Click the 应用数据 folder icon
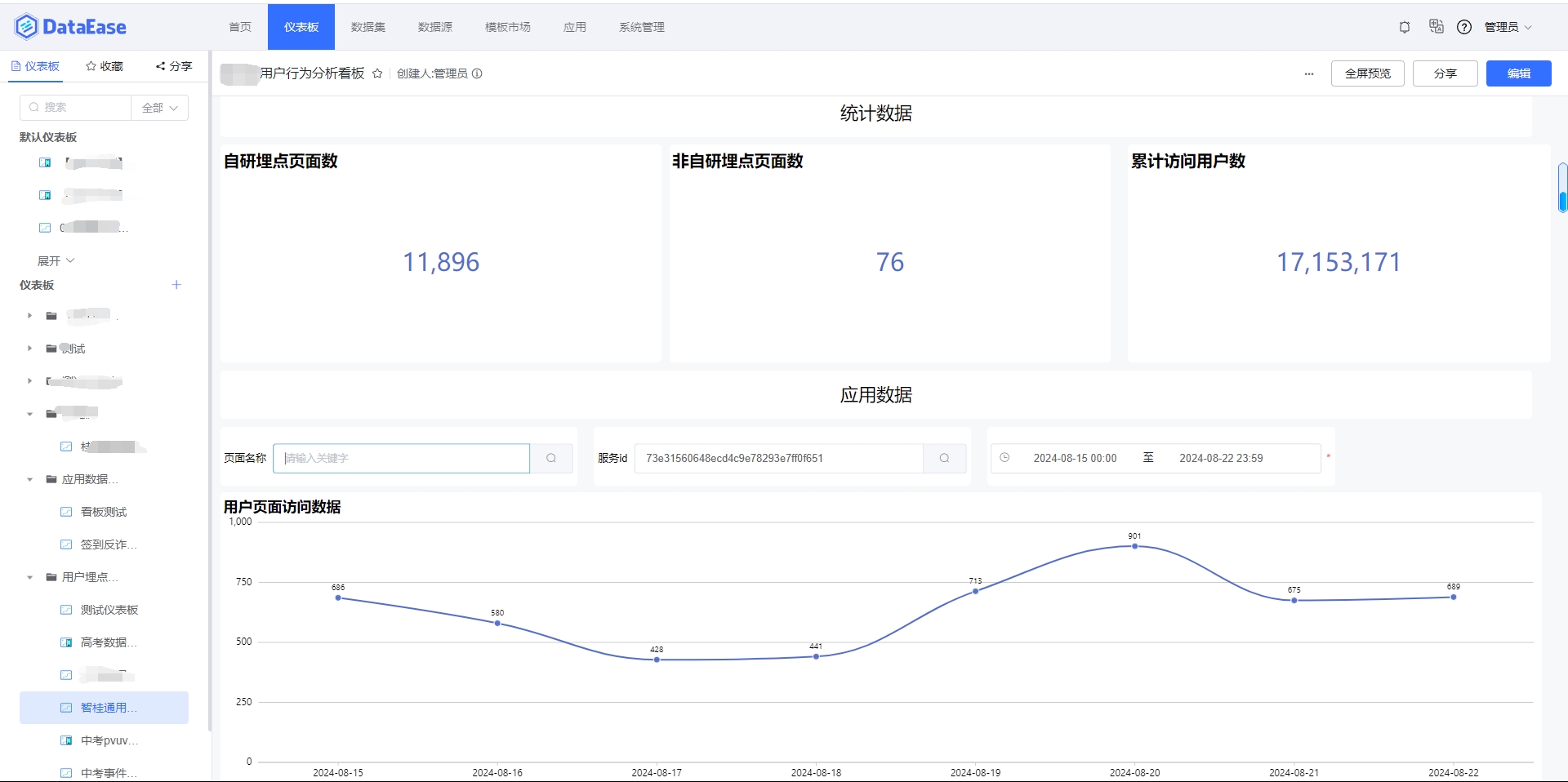 click(x=51, y=479)
